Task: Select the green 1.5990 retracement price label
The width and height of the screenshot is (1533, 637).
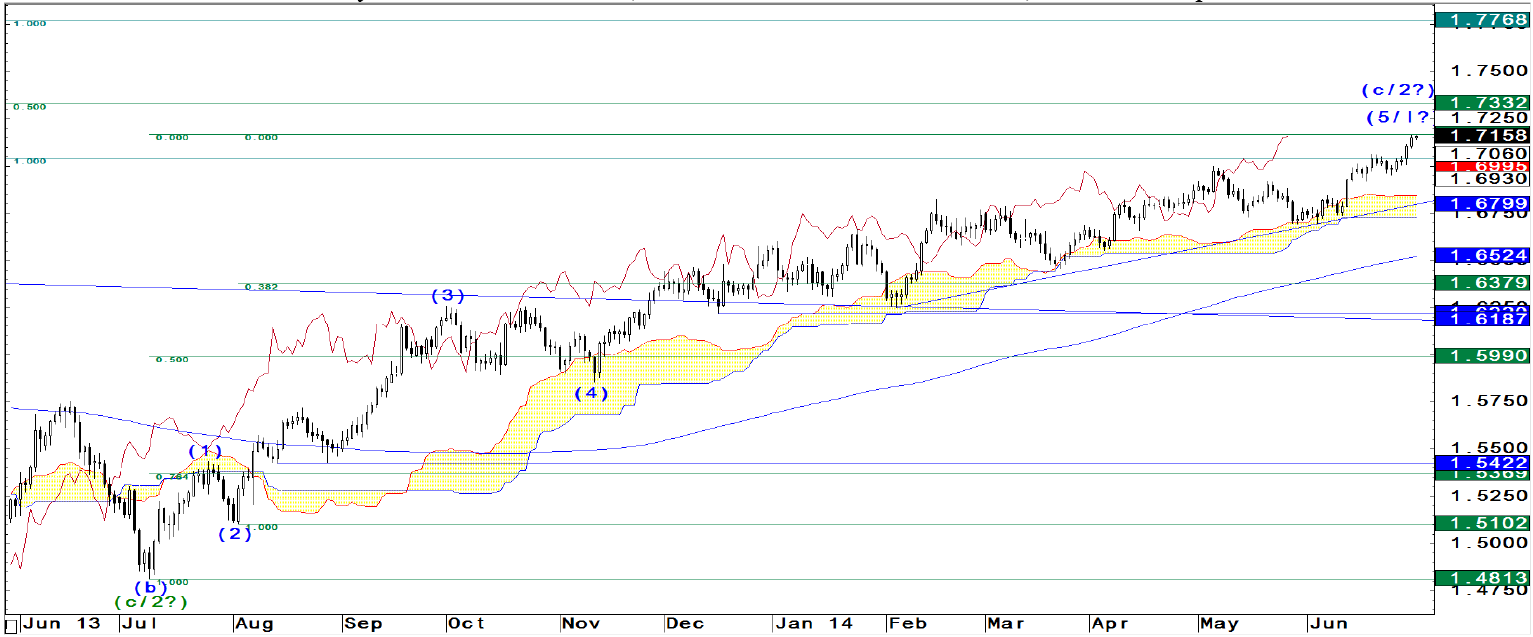Action: point(1481,356)
